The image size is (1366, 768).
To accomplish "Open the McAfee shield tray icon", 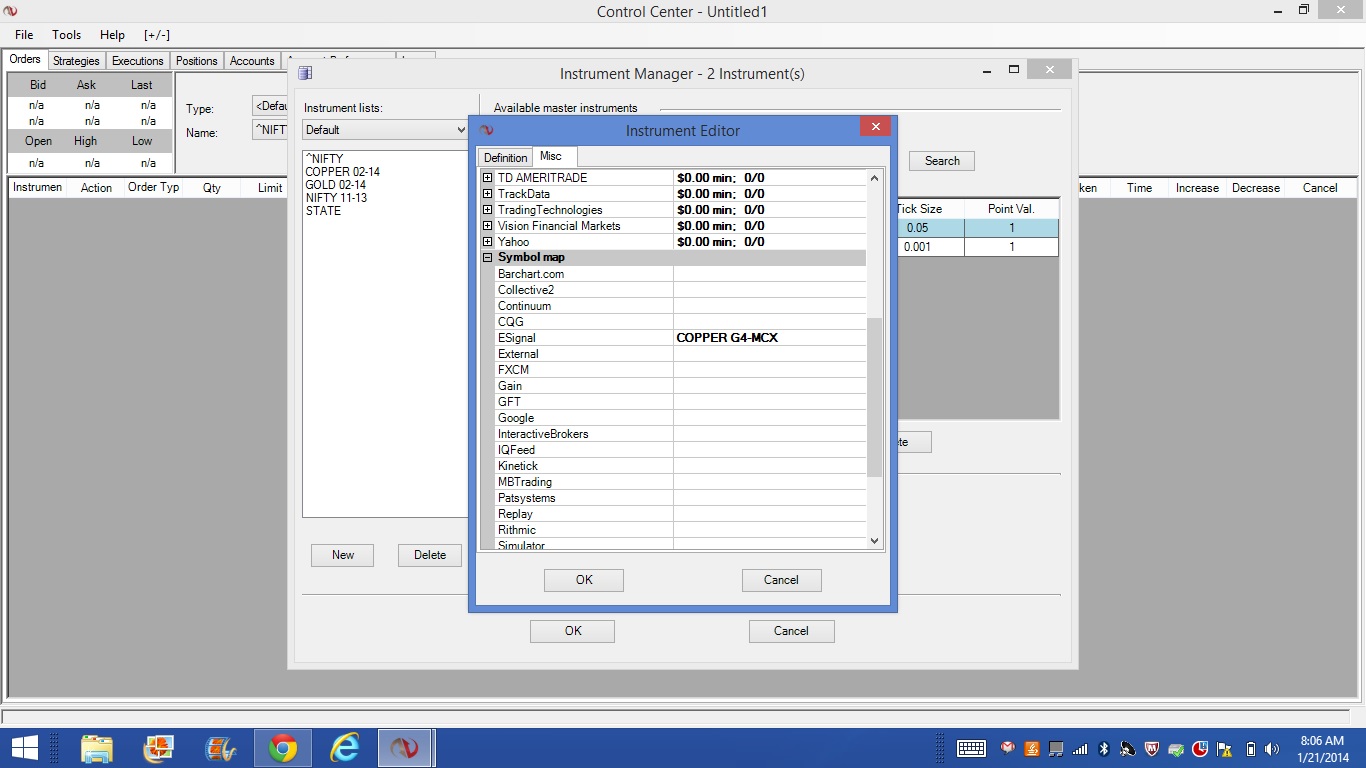I will coord(1152,749).
